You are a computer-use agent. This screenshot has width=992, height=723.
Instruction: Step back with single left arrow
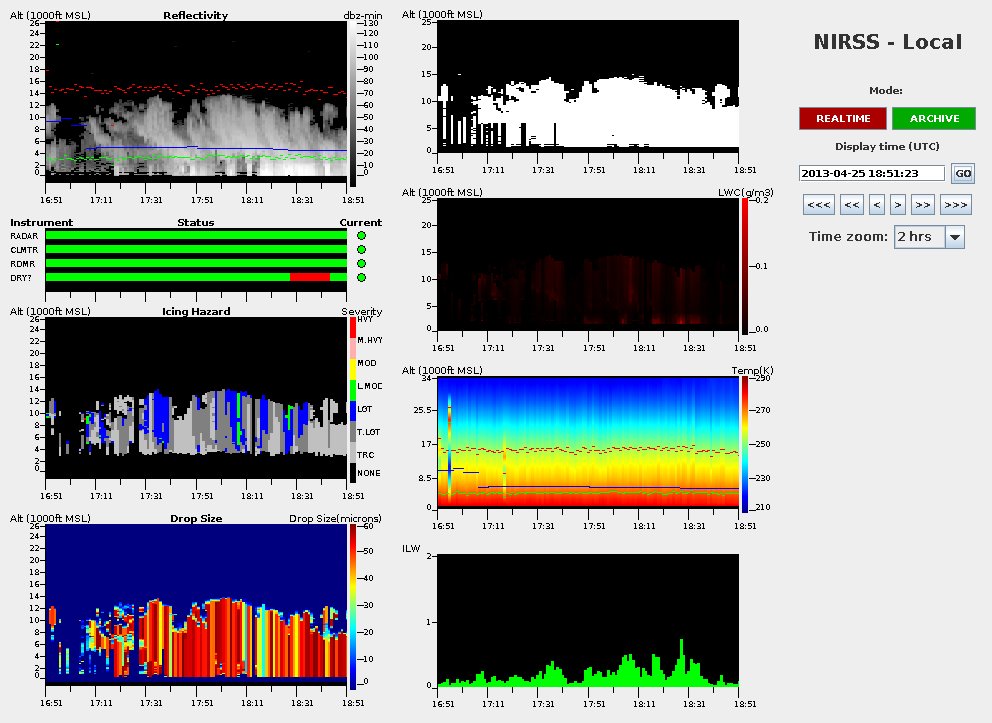point(877,205)
